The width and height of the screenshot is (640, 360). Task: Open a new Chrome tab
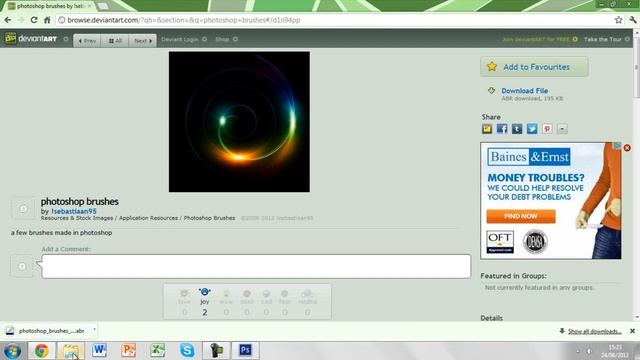pos(103,6)
